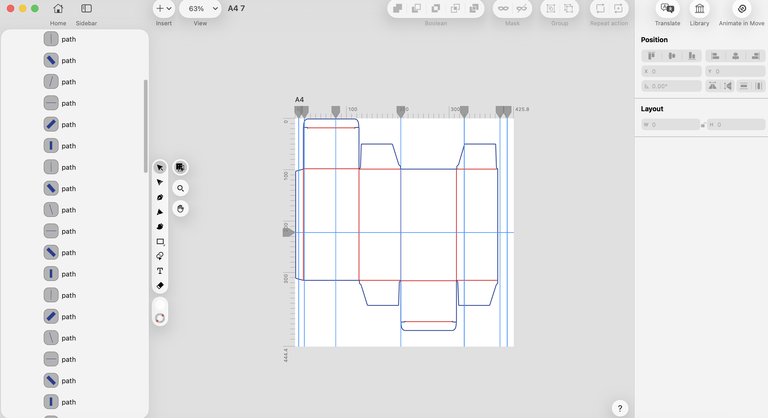Select the Text tool
The height and width of the screenshot is (418, 768).
(160, 270)
